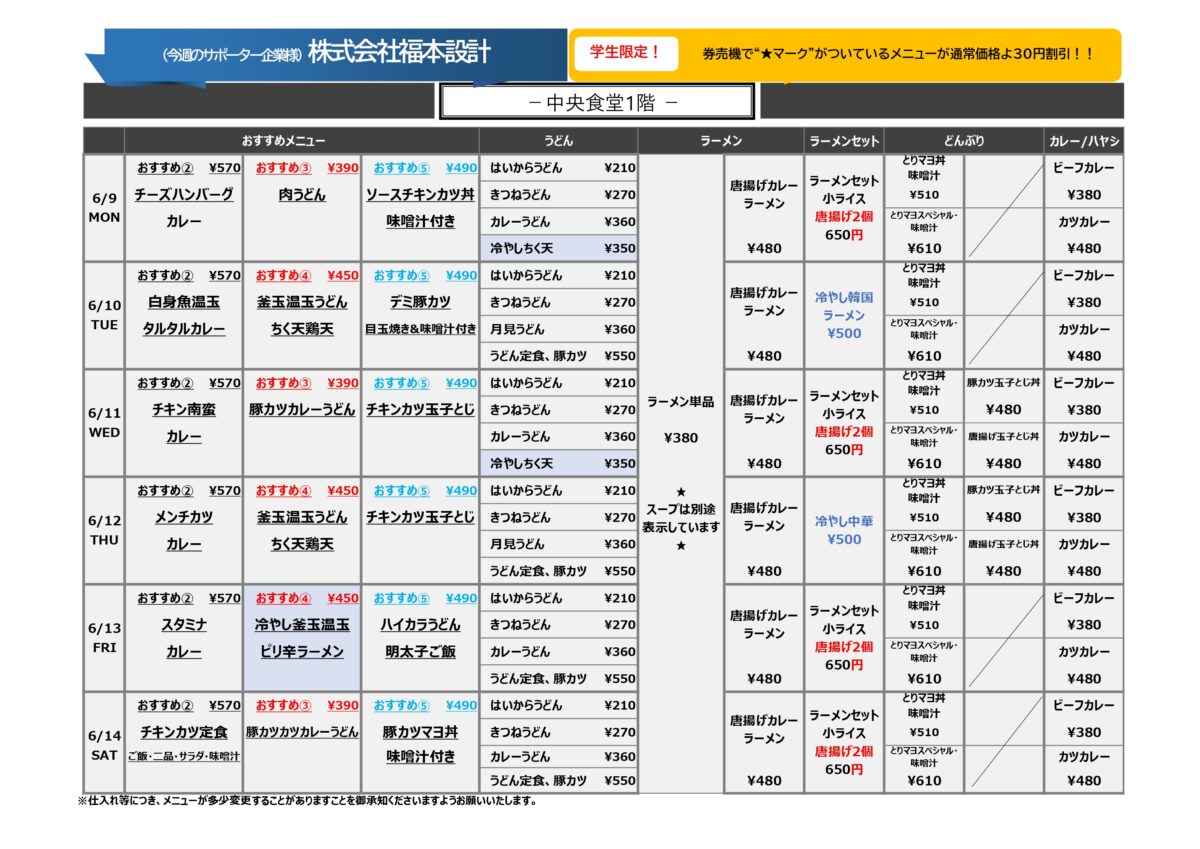Click ソースチキンカツ丼 menu item
Viewport: 1200px width, 849px height.
coord(420,195)
